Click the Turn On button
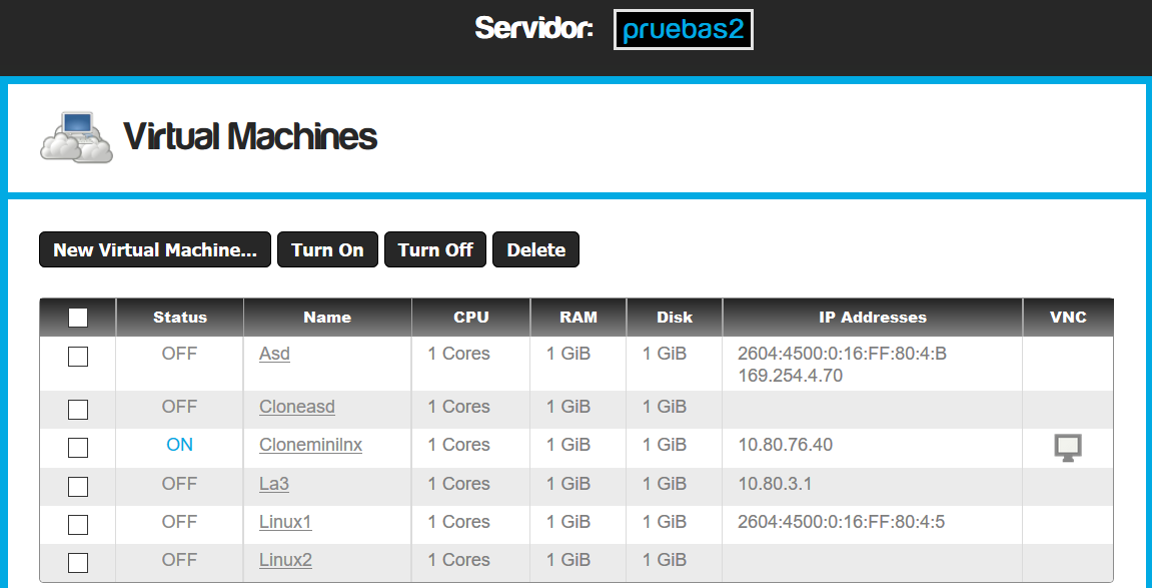 (328, 250)
